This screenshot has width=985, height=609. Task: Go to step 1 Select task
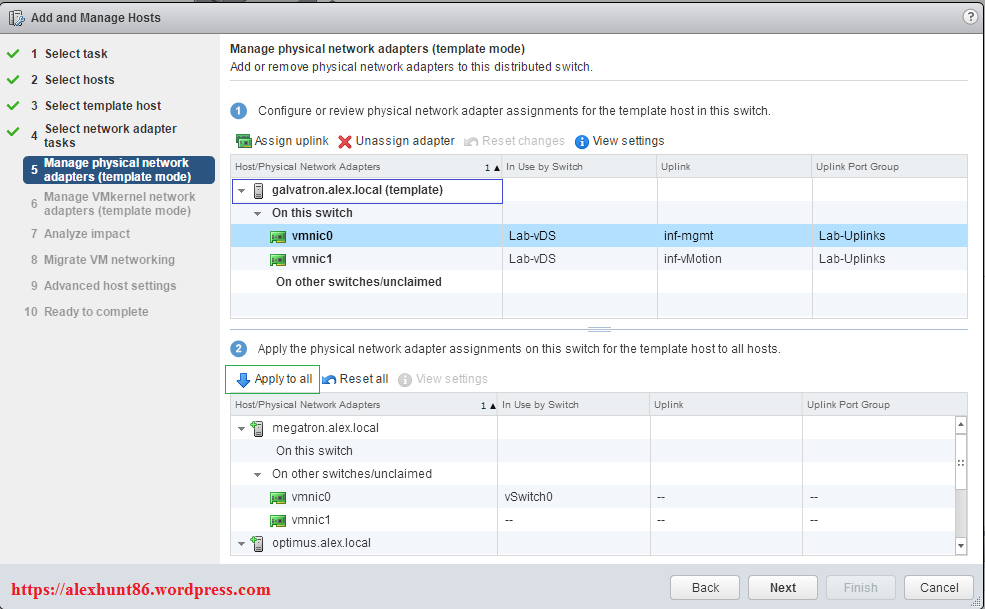click(76, 54)
